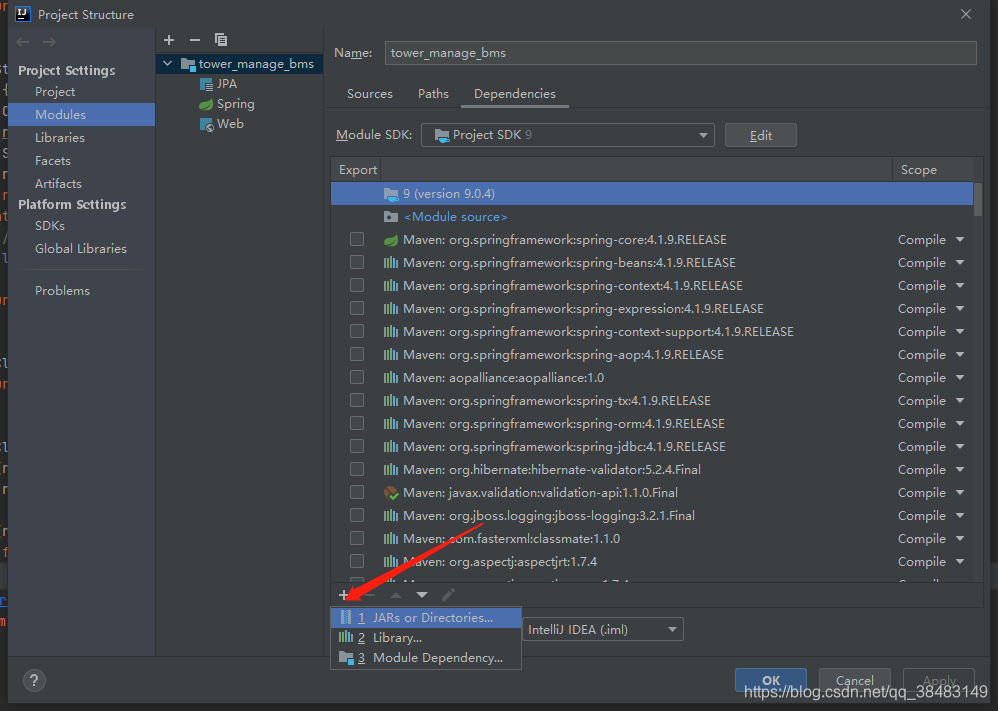Open the help question mark button
This screenshot has width=998, height=711.
pyautogui.click(x=34, y=680)
